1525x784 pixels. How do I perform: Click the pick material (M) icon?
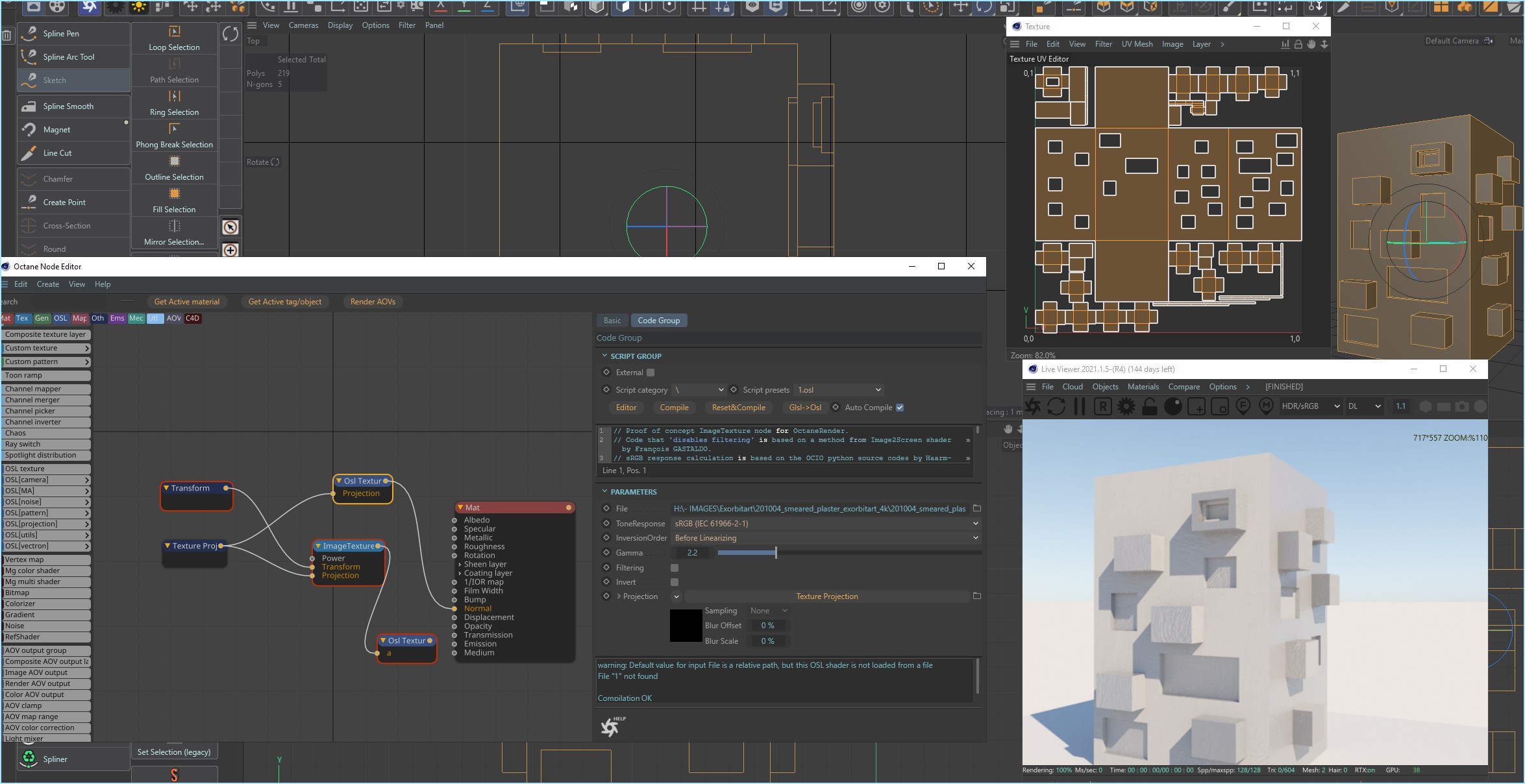point(1266,407)
